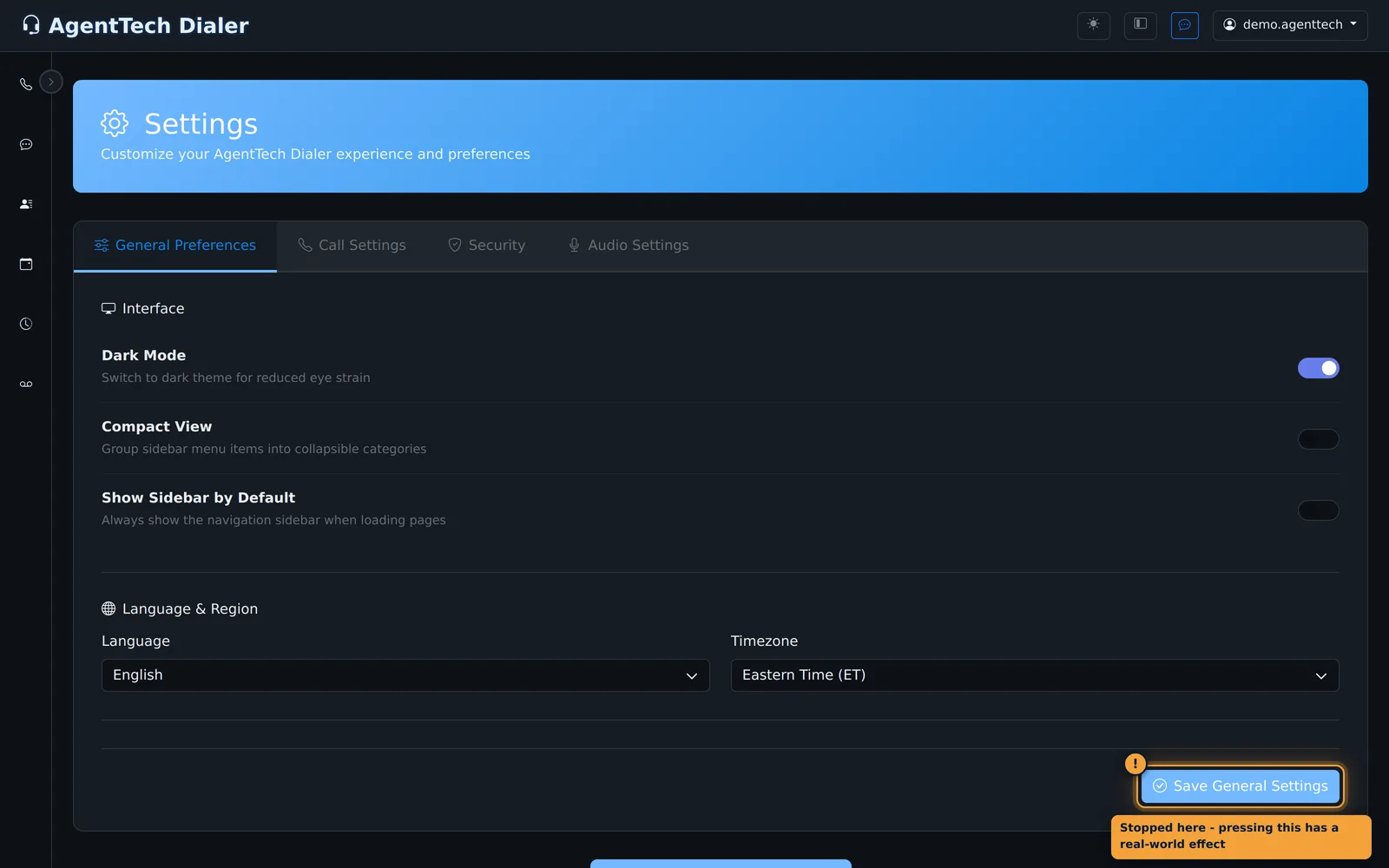Open the phone dialer from the sidebar

coord(26,84)
